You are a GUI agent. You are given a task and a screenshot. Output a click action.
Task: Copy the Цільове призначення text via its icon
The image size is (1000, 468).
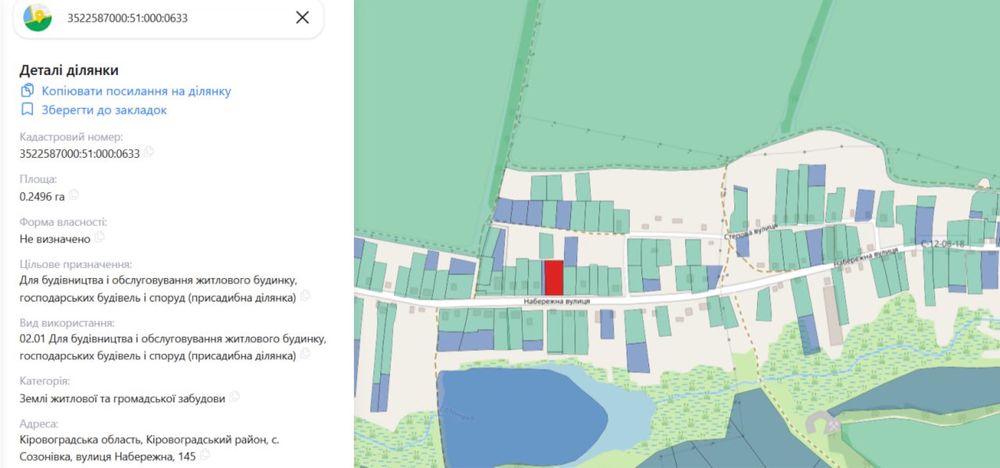pyautogui.click(x=305, y=296)
